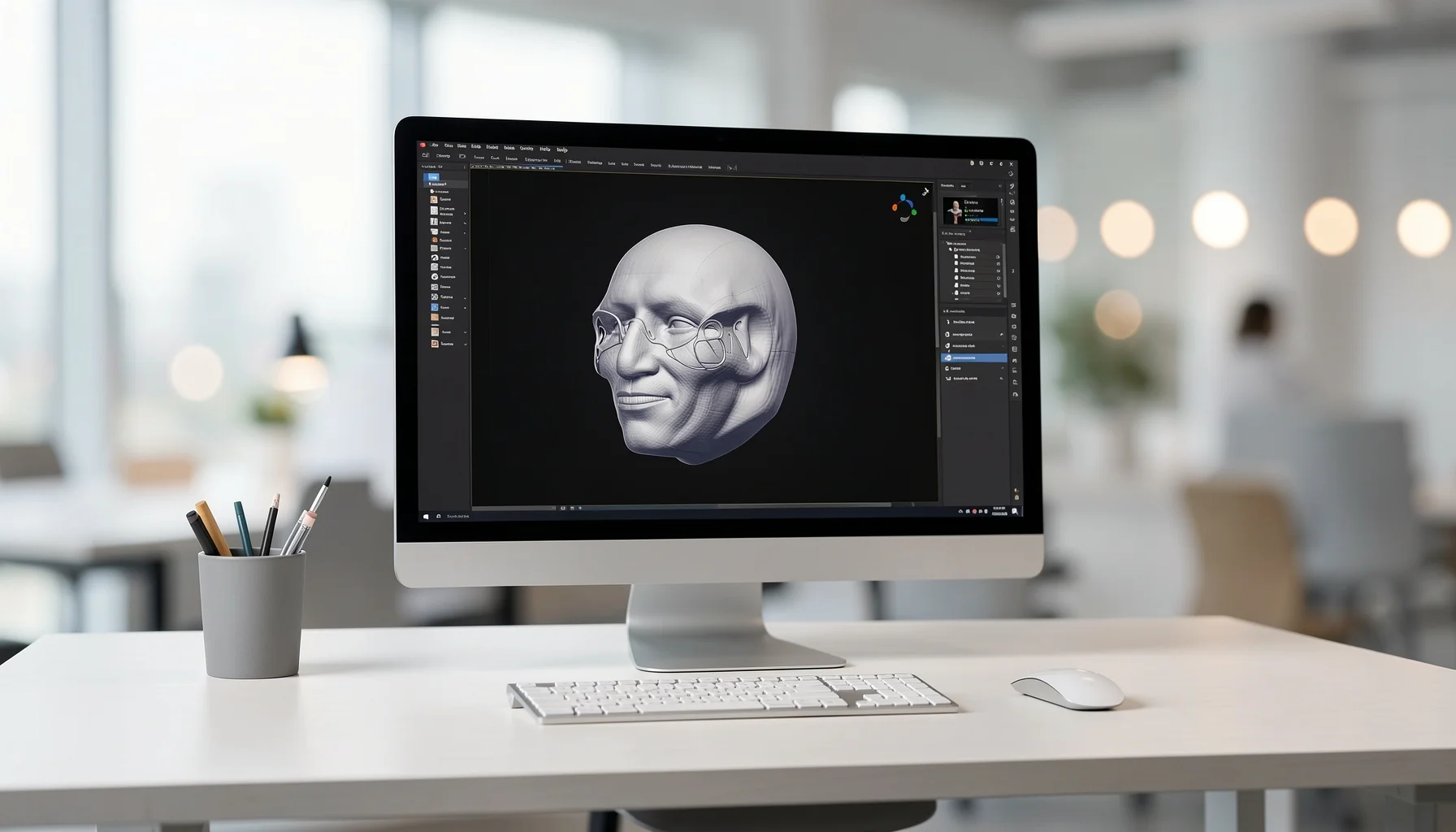The height and width of the screenshot is (832, 1456).
Task: Click the figure preview thumbnail in right panel
Action: click(970, 210)
